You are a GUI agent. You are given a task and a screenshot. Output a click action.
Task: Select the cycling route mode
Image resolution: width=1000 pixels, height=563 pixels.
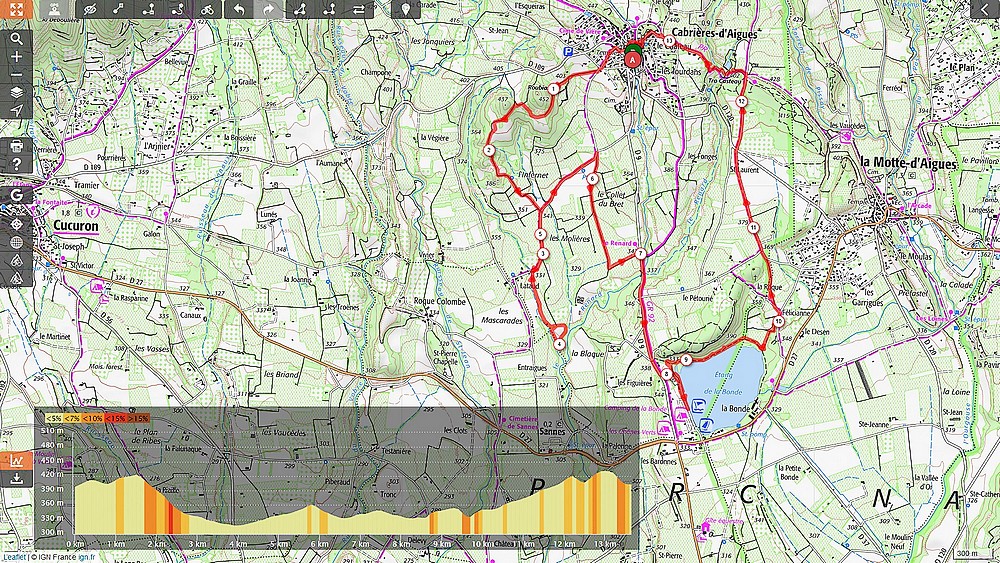pos(207,10)
